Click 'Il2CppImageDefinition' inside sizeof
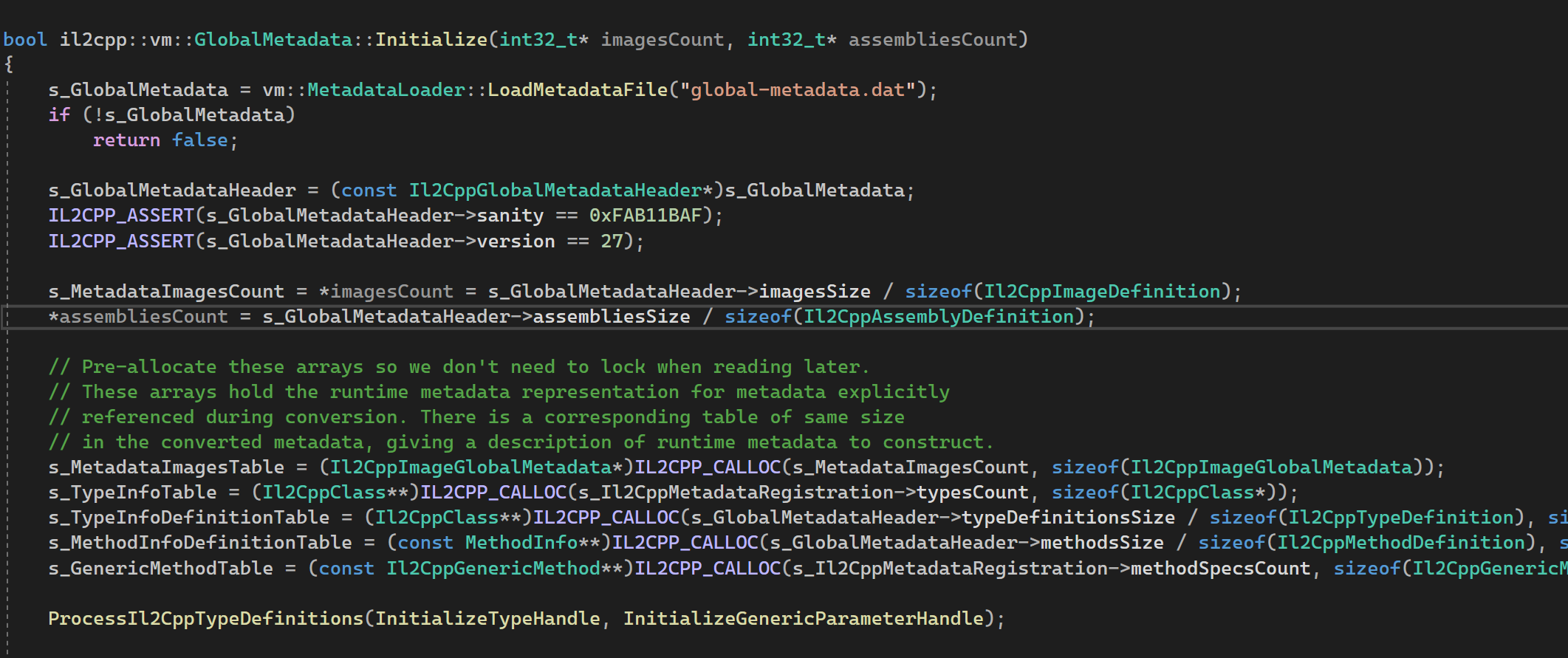This screenshot has height=658, width=1568. (1102, 292)
